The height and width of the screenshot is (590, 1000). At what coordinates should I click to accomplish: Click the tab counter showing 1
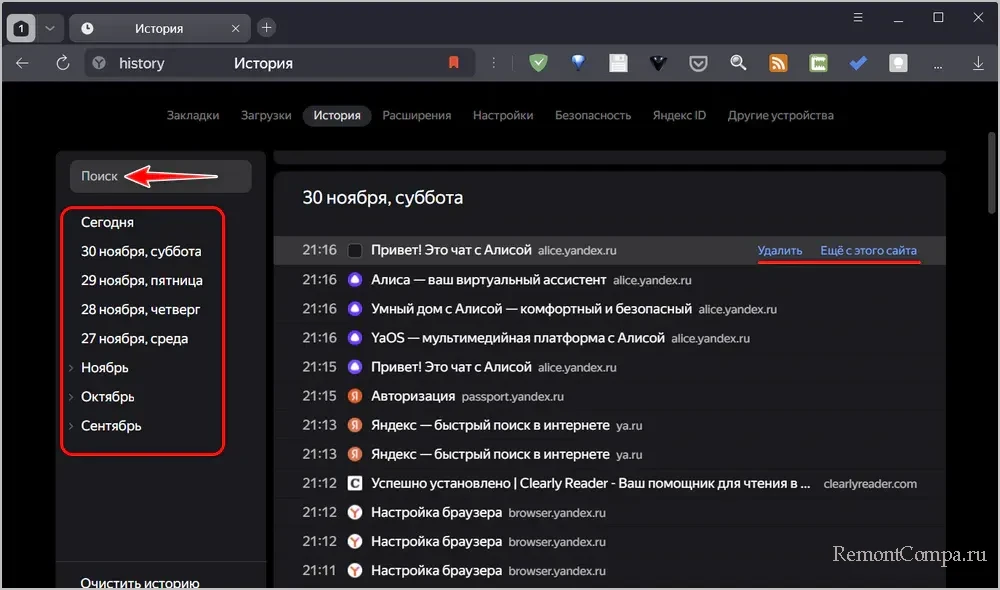click(21, 29)
